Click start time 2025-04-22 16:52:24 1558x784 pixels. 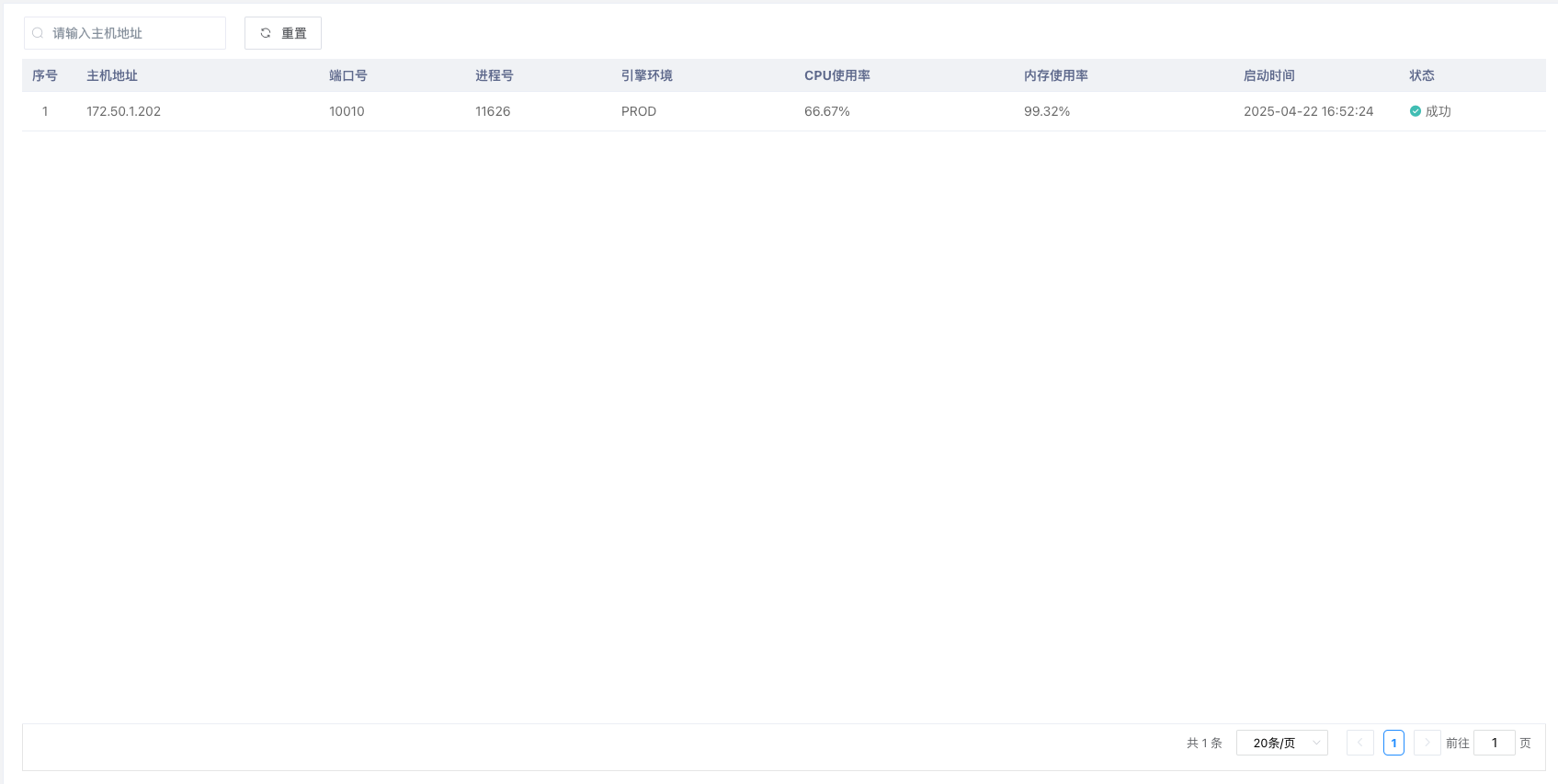pyautogui.click(x=1309, y=111)
